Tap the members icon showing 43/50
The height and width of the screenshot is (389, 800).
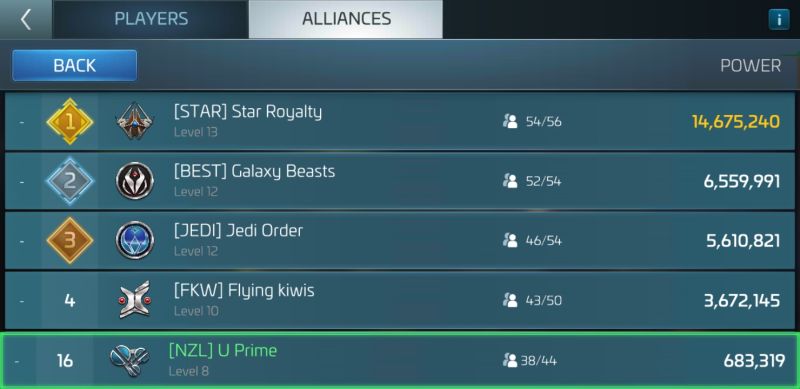click(510, 300)
